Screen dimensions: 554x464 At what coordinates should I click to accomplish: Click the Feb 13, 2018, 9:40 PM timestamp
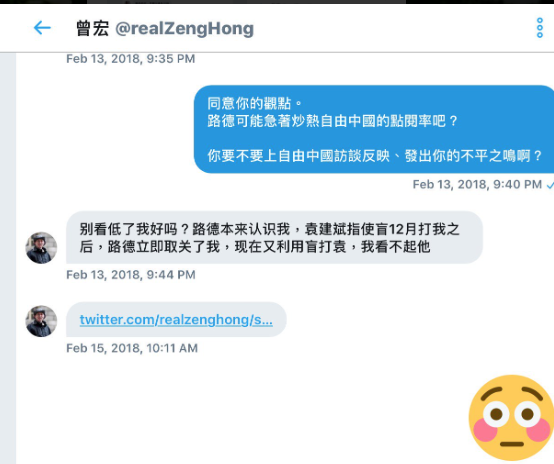click(x=477, y=184)
